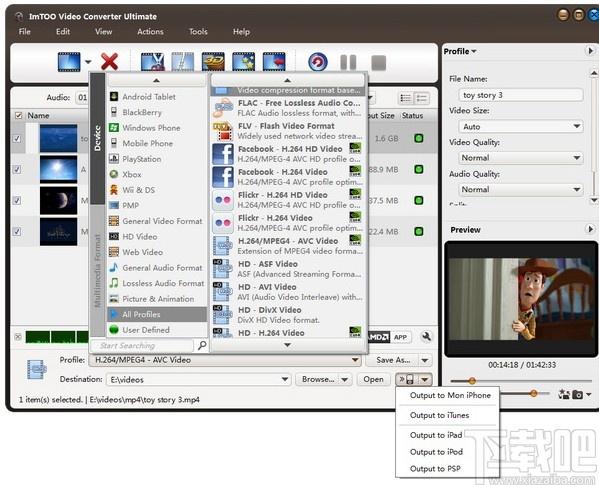Viewport: 599px width, 485px height.
Task: Stop the conversion
Action: (379, 63)
